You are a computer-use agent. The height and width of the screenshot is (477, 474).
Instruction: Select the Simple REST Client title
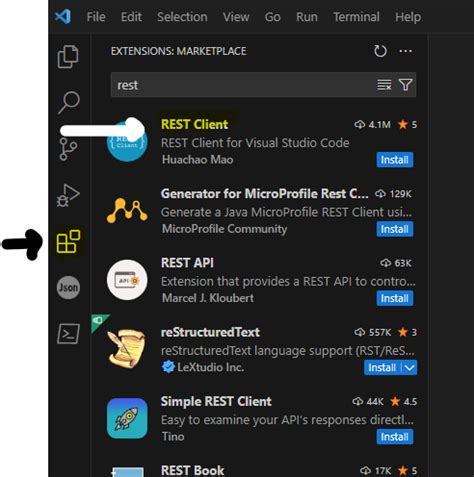coord(216,402)
